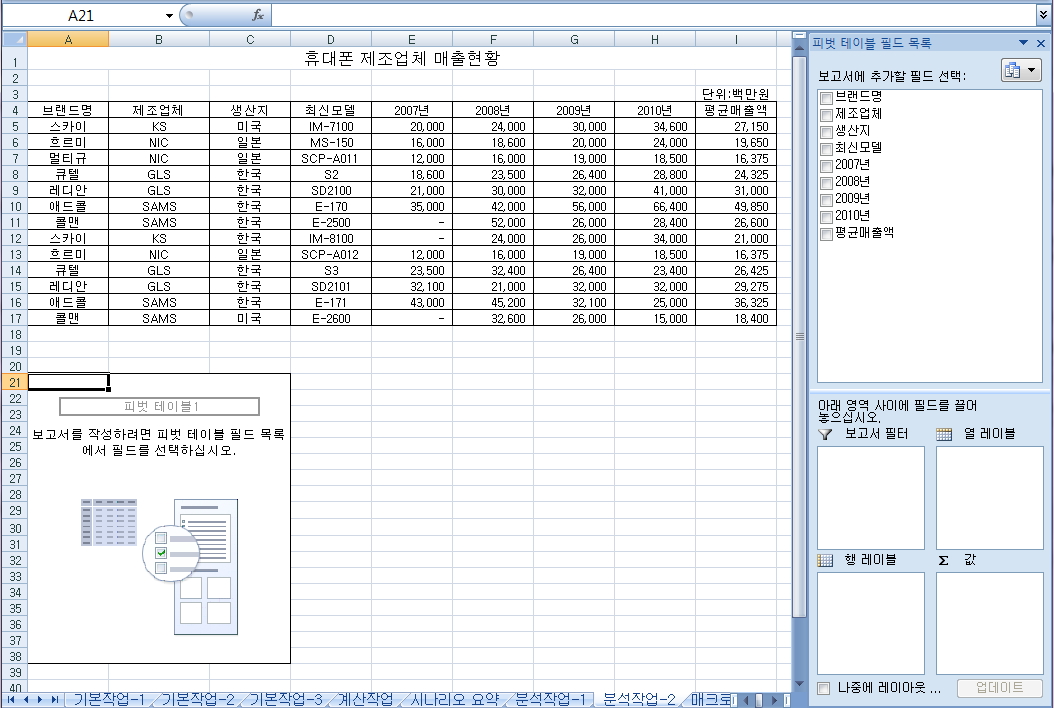
Task: Expand the formula bar with the chevron
Action: [x=1043, y=15]
